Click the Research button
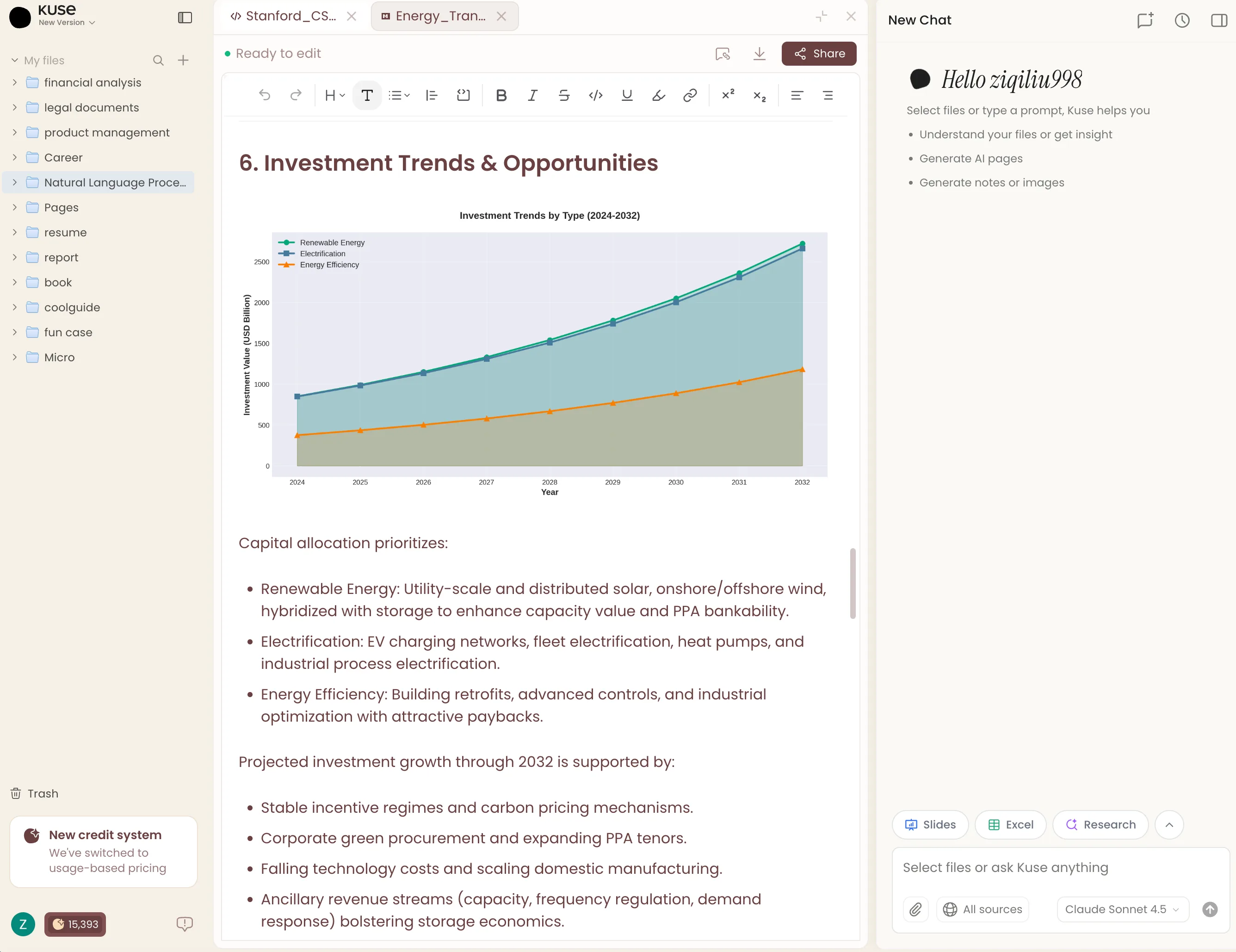1236x952 pixels. pos(1100,825)
